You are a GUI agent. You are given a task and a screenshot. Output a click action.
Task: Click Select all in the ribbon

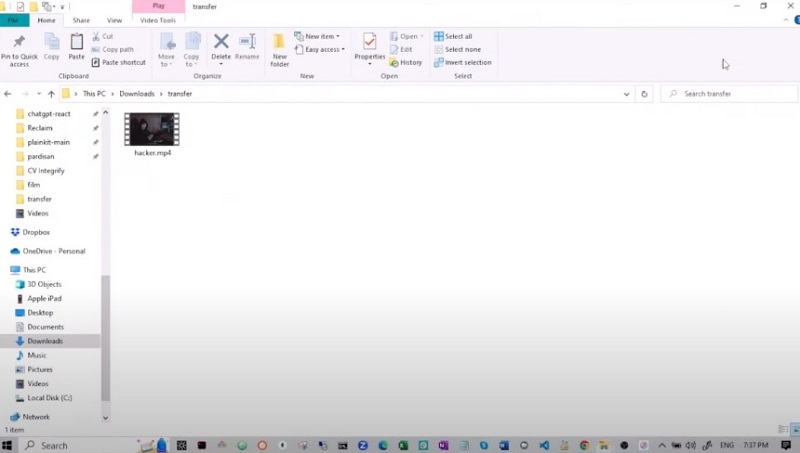pyautogui.click(x=453, y=36)
